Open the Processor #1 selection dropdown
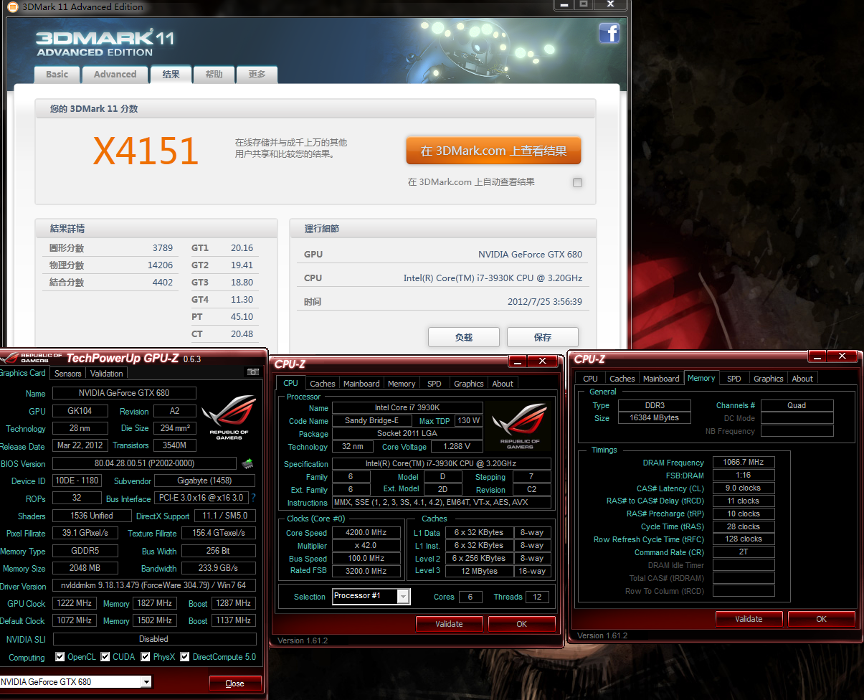 403,596
